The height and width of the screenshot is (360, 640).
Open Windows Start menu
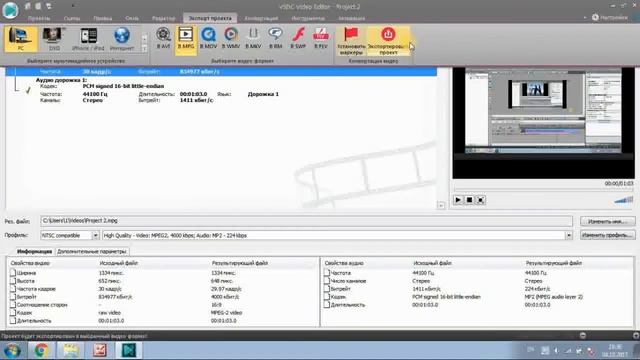12,351
